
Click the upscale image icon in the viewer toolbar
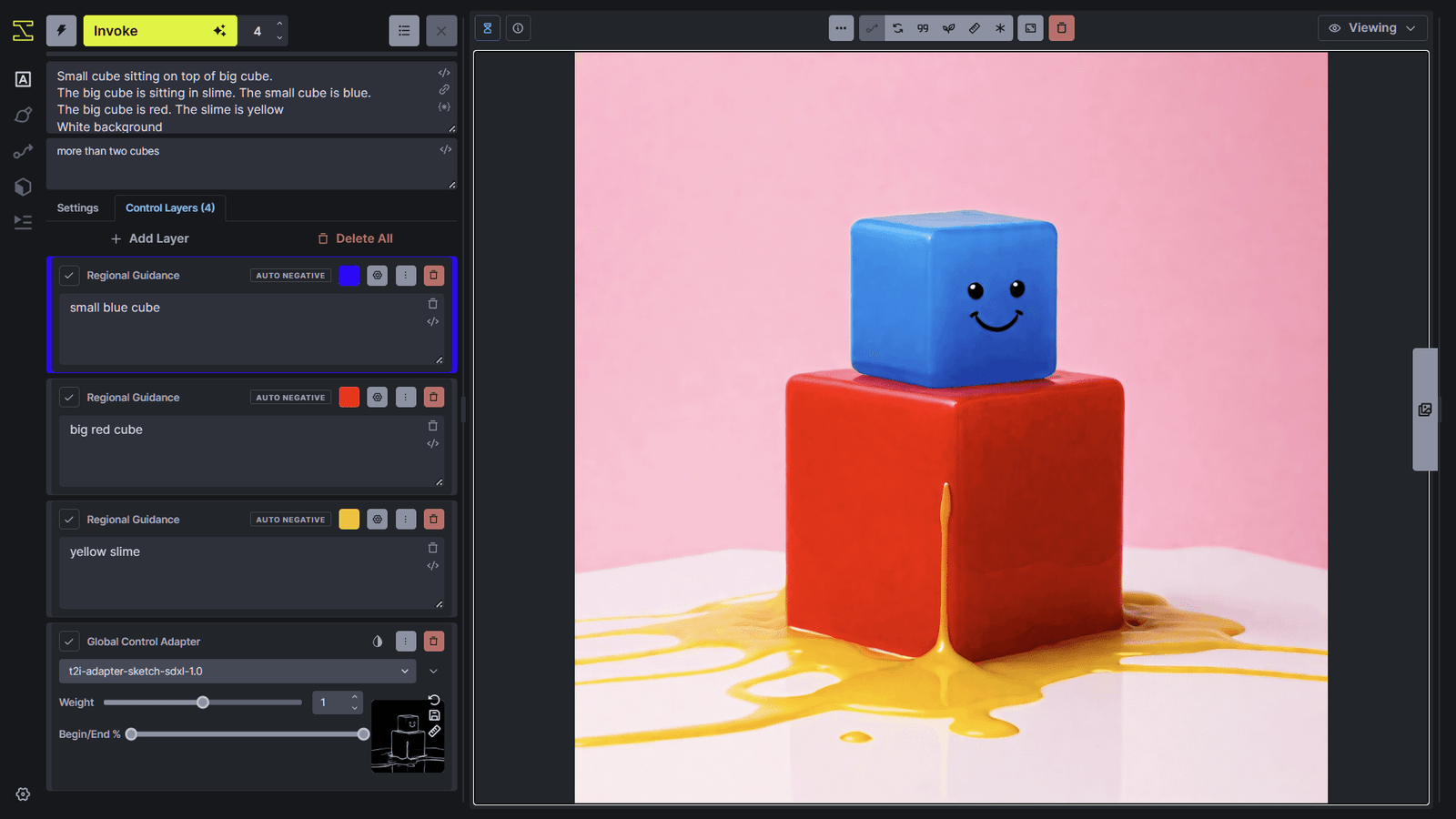(x=1030, y=28)
